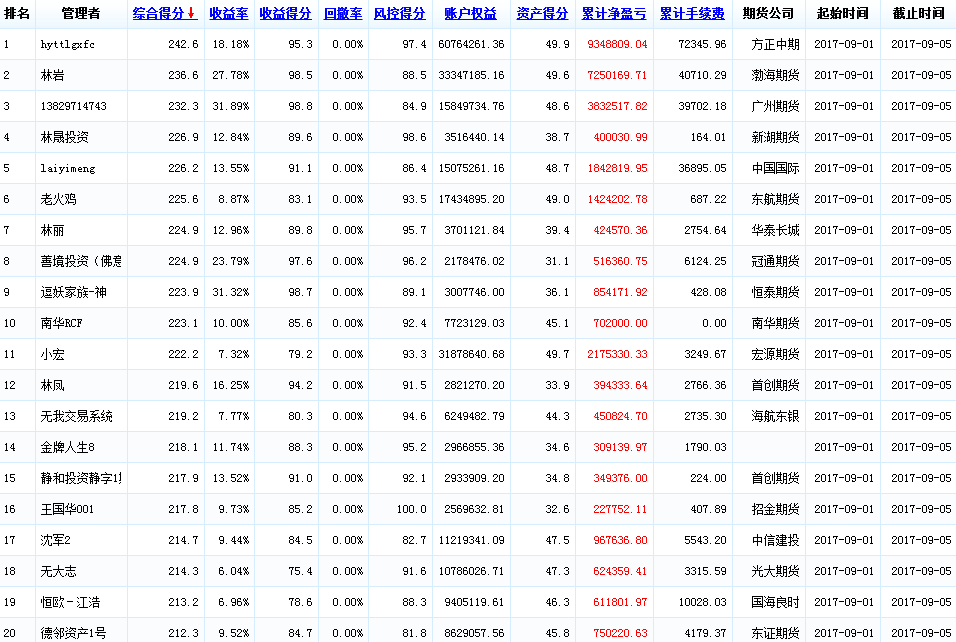
Task: Click the 管理者 column header
Action: point(81,13)
